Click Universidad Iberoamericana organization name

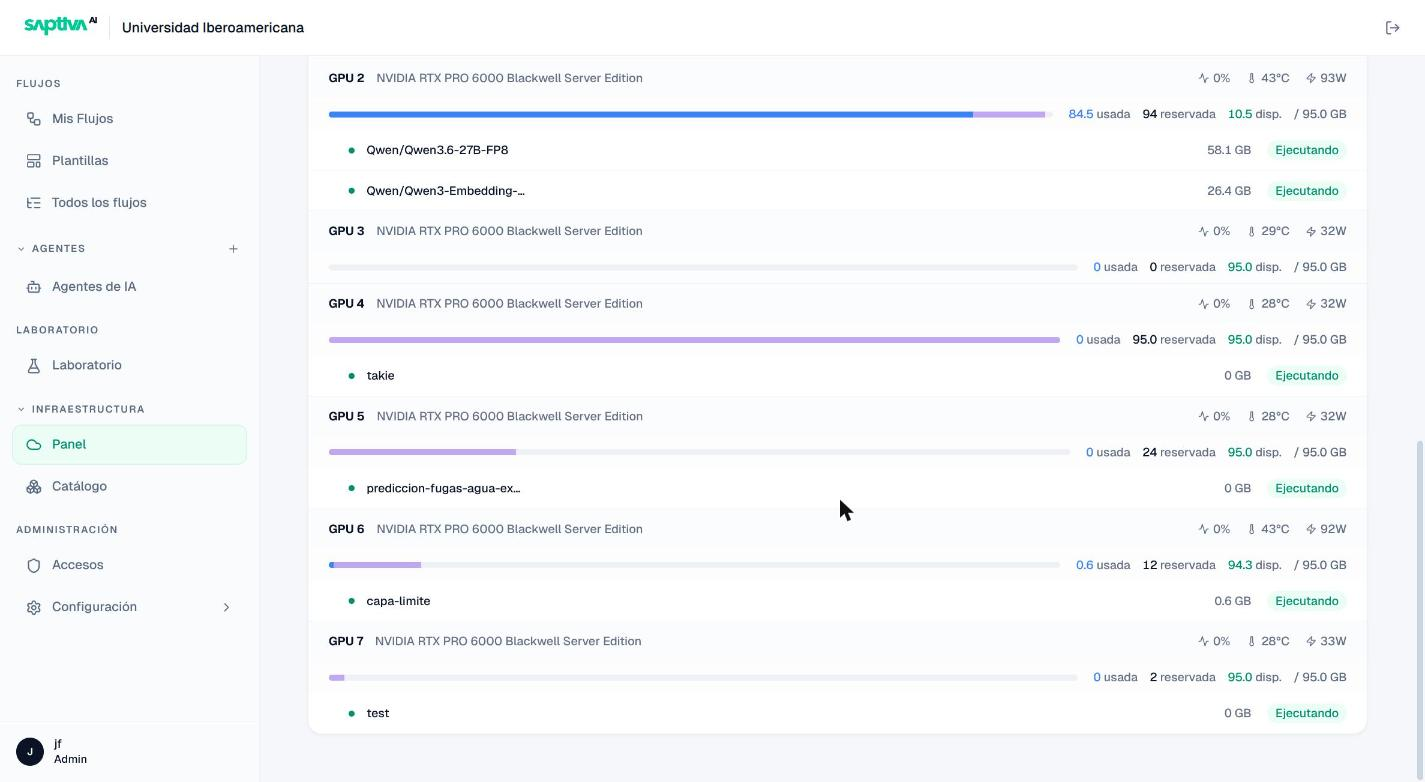click(x=213, y=28)
